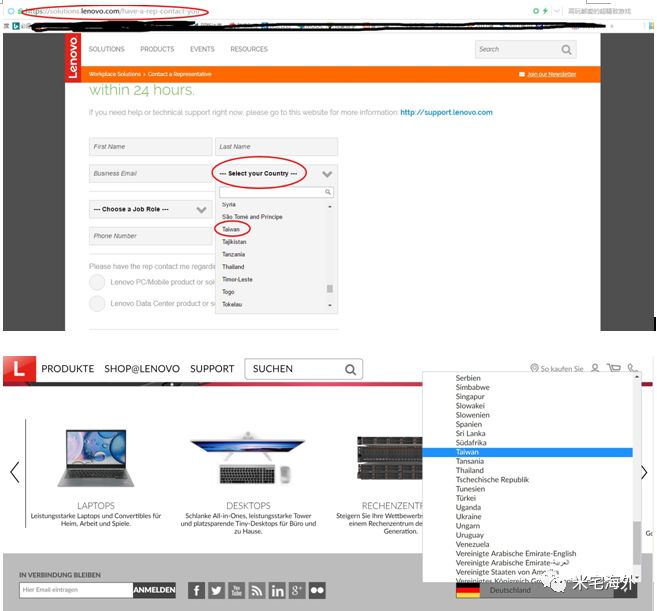Screen dimensions: 657x611
Task: Open the support.lenovo.com link
Action: point(446,112)
